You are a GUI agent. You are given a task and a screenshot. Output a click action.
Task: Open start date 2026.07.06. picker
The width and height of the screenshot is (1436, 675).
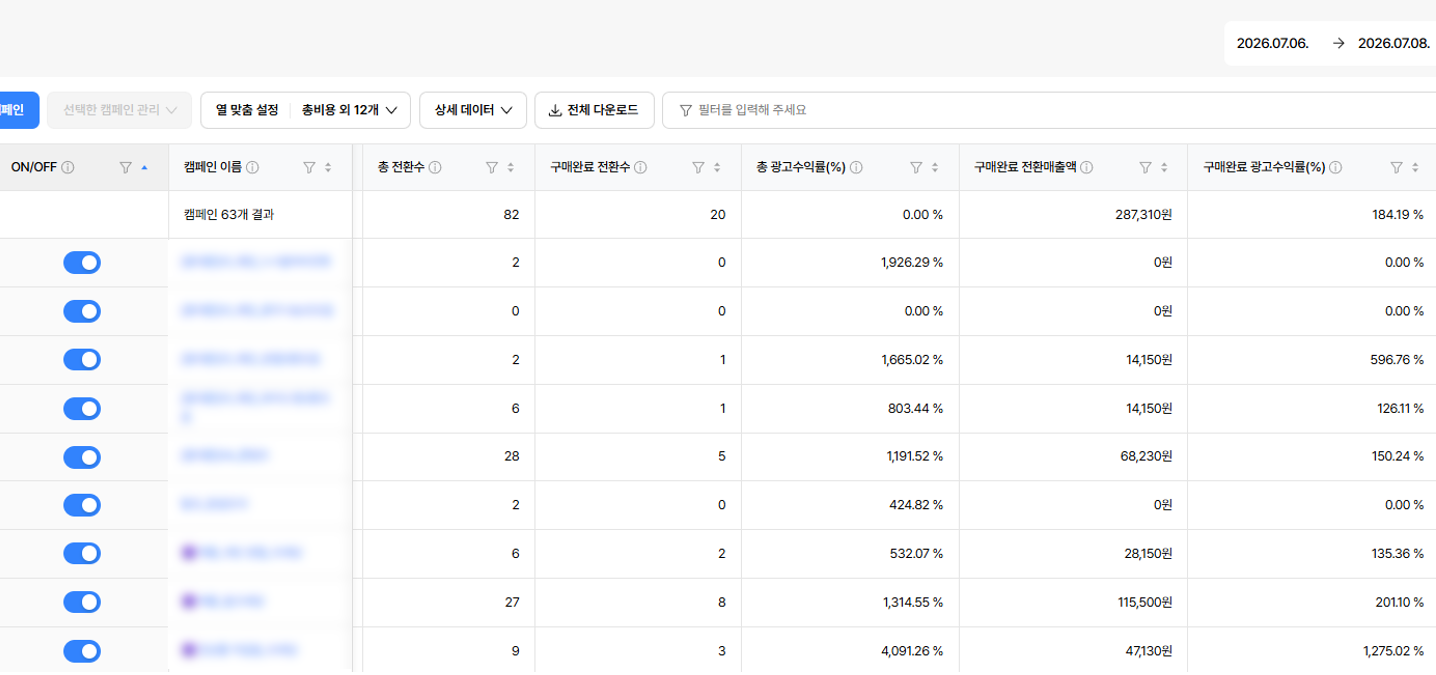pos(1273,43)
